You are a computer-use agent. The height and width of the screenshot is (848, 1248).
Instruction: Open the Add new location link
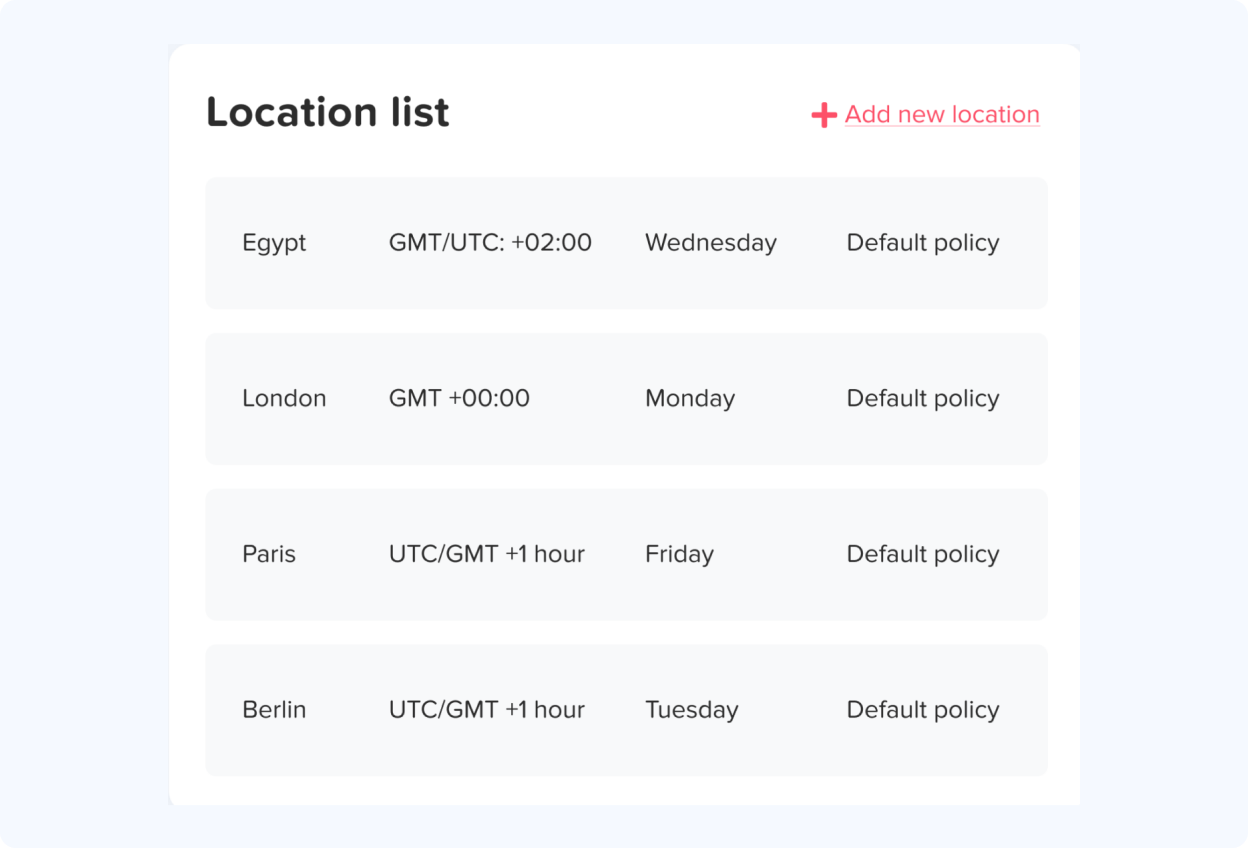[x=941, y=115]
